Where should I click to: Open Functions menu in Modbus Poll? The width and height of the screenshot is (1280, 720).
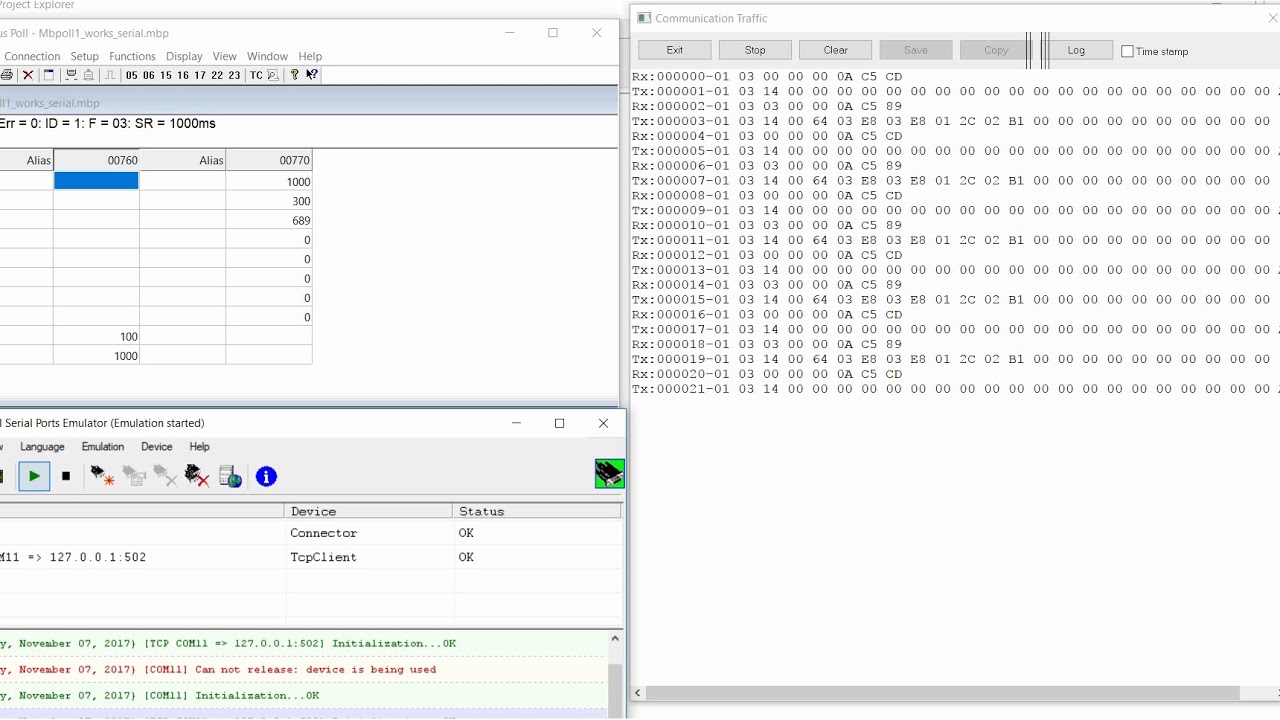(132, 56)
